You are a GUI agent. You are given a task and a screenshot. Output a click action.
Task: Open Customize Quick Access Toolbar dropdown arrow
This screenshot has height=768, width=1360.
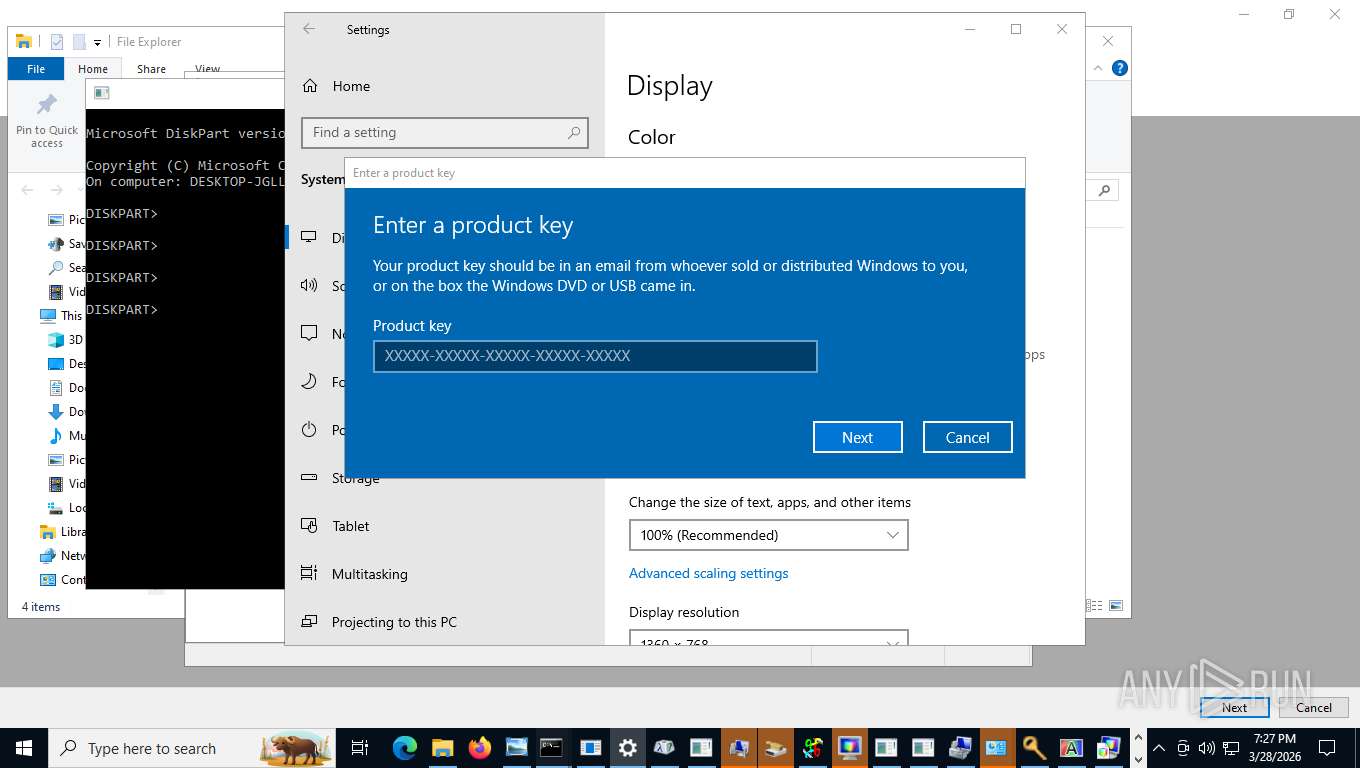pos(97,42)
